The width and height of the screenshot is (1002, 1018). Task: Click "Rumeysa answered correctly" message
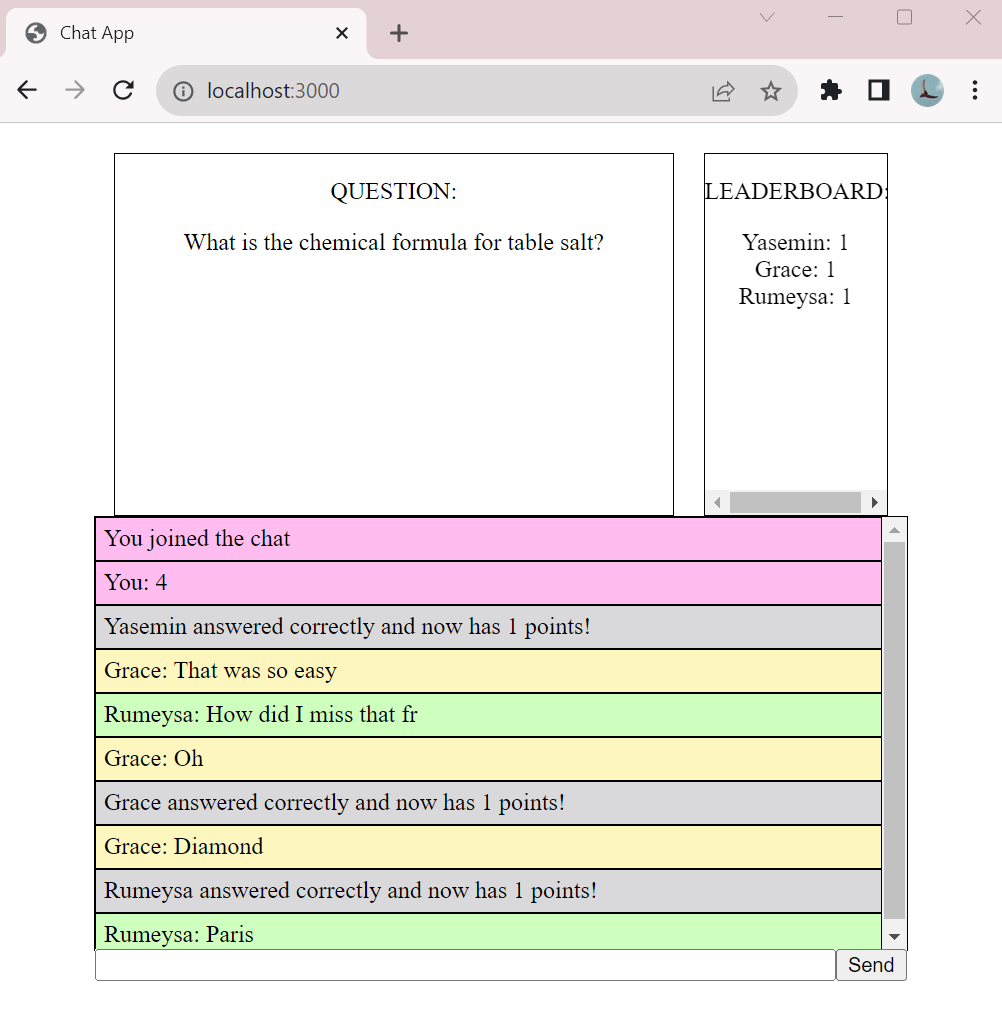tap(488, 891)
